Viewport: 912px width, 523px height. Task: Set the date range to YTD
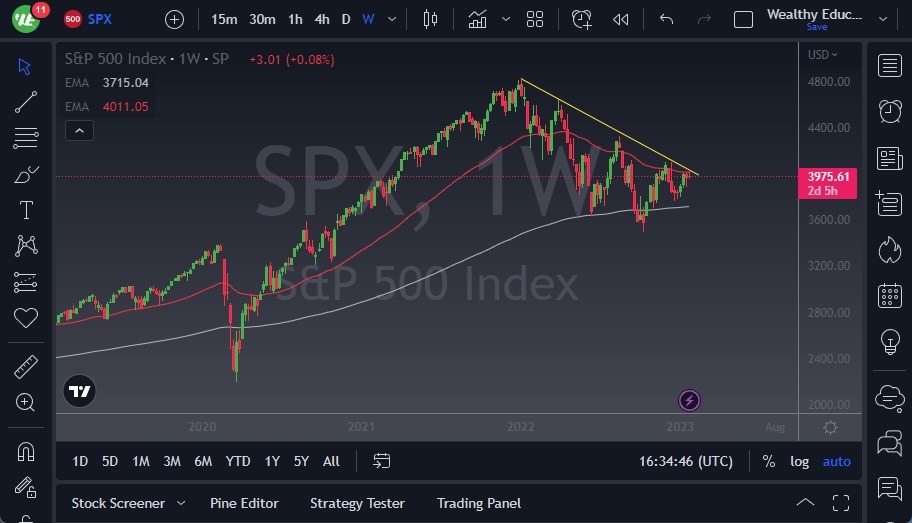click(238, 461)
